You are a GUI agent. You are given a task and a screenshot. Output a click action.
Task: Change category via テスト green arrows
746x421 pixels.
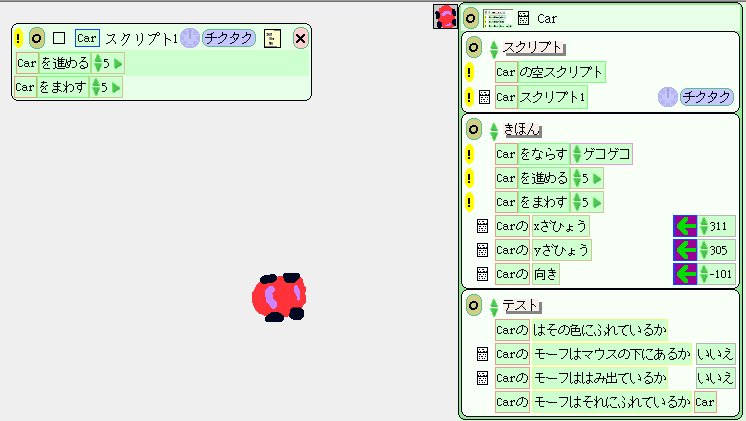493,308
